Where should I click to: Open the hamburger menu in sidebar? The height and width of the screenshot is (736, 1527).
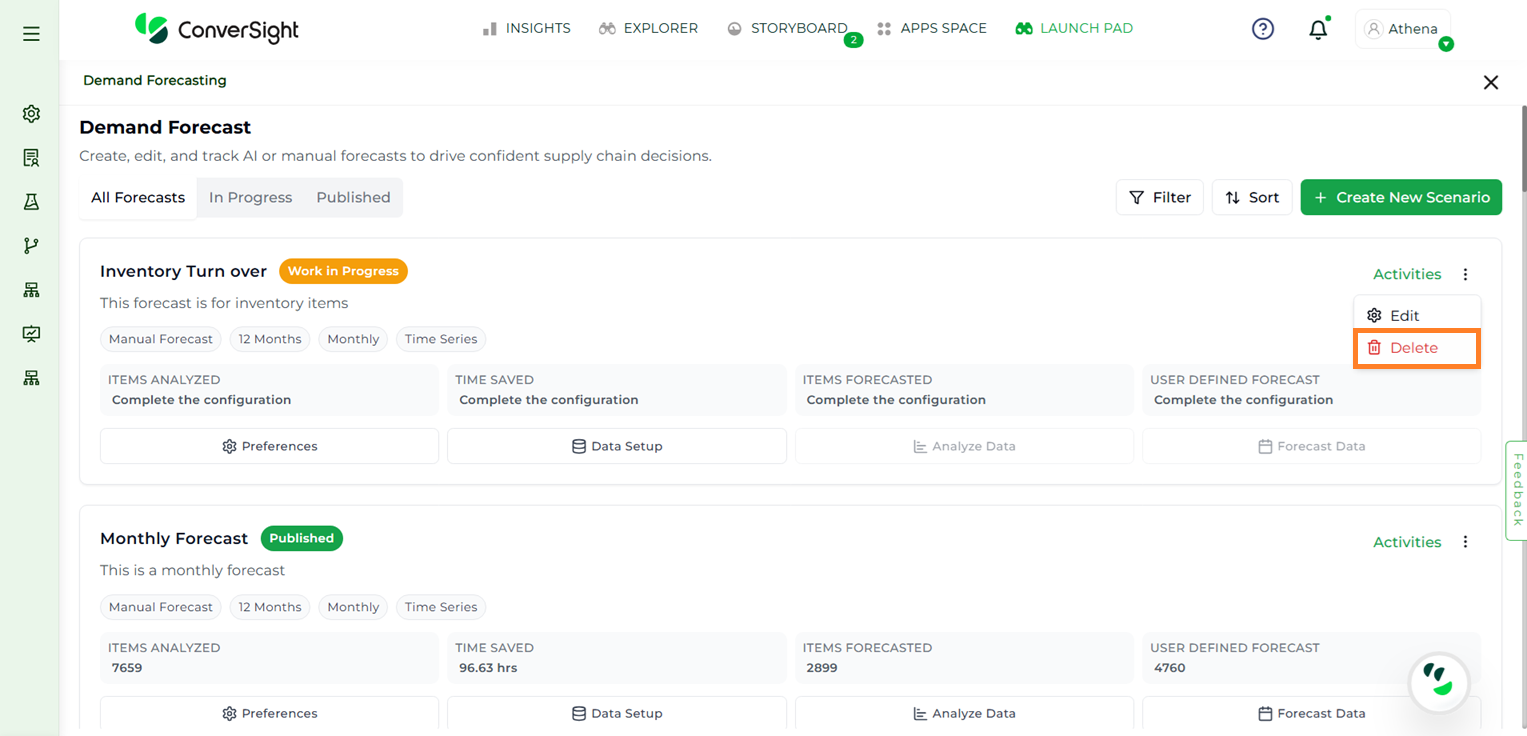pyautogui.click(x=31, y=34)
